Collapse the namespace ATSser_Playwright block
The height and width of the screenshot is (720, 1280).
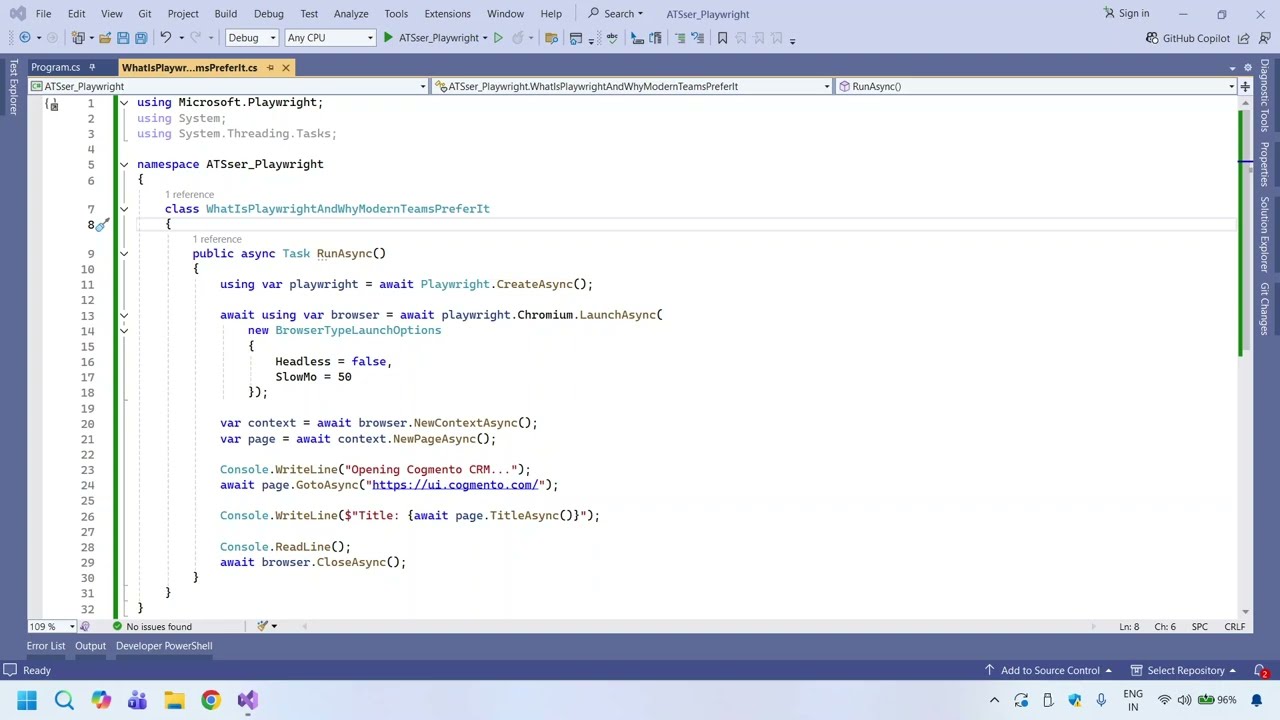click(124, 164)
